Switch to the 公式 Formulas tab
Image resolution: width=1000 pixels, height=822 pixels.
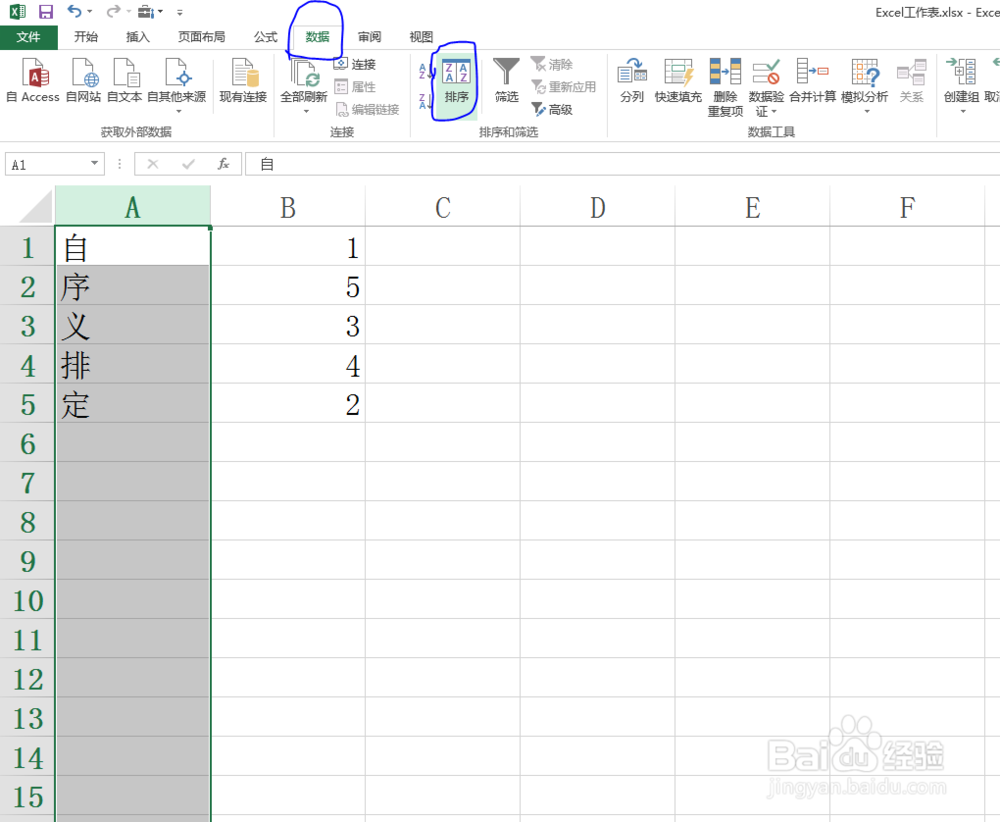pyautogui.click(x=265, y=37)
